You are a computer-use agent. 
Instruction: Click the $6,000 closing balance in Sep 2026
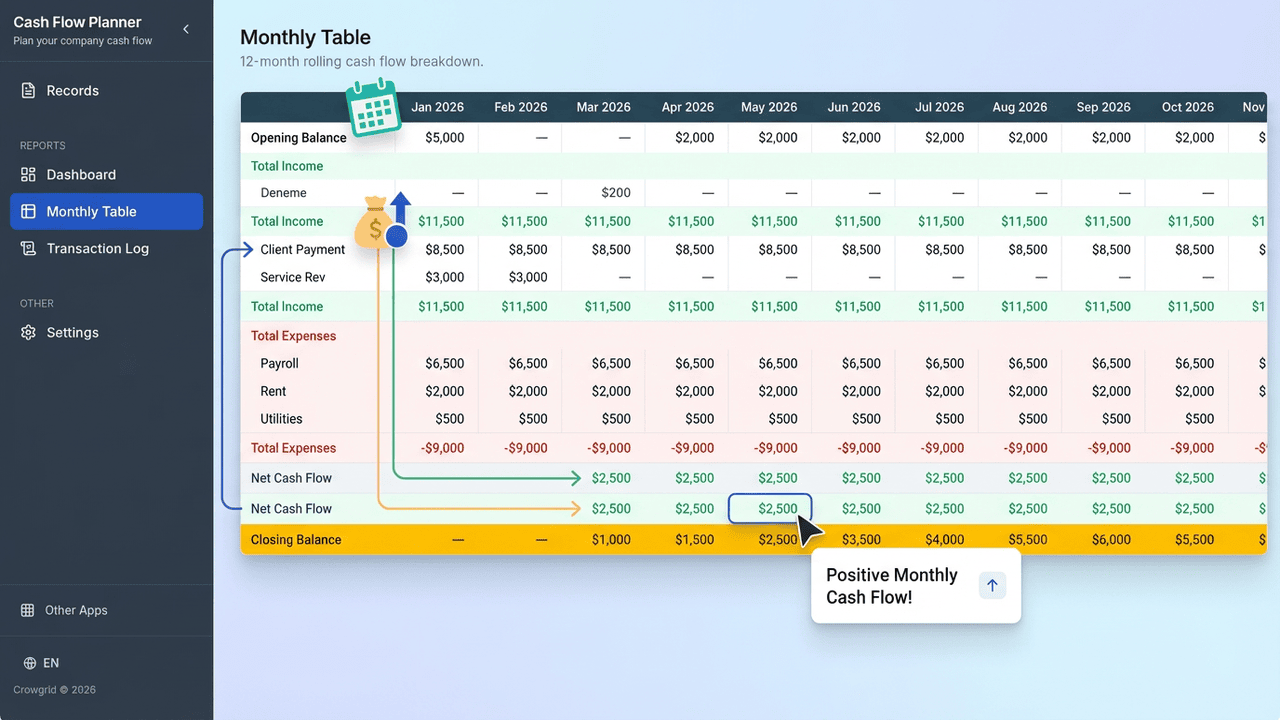[x=1111, y=540]
